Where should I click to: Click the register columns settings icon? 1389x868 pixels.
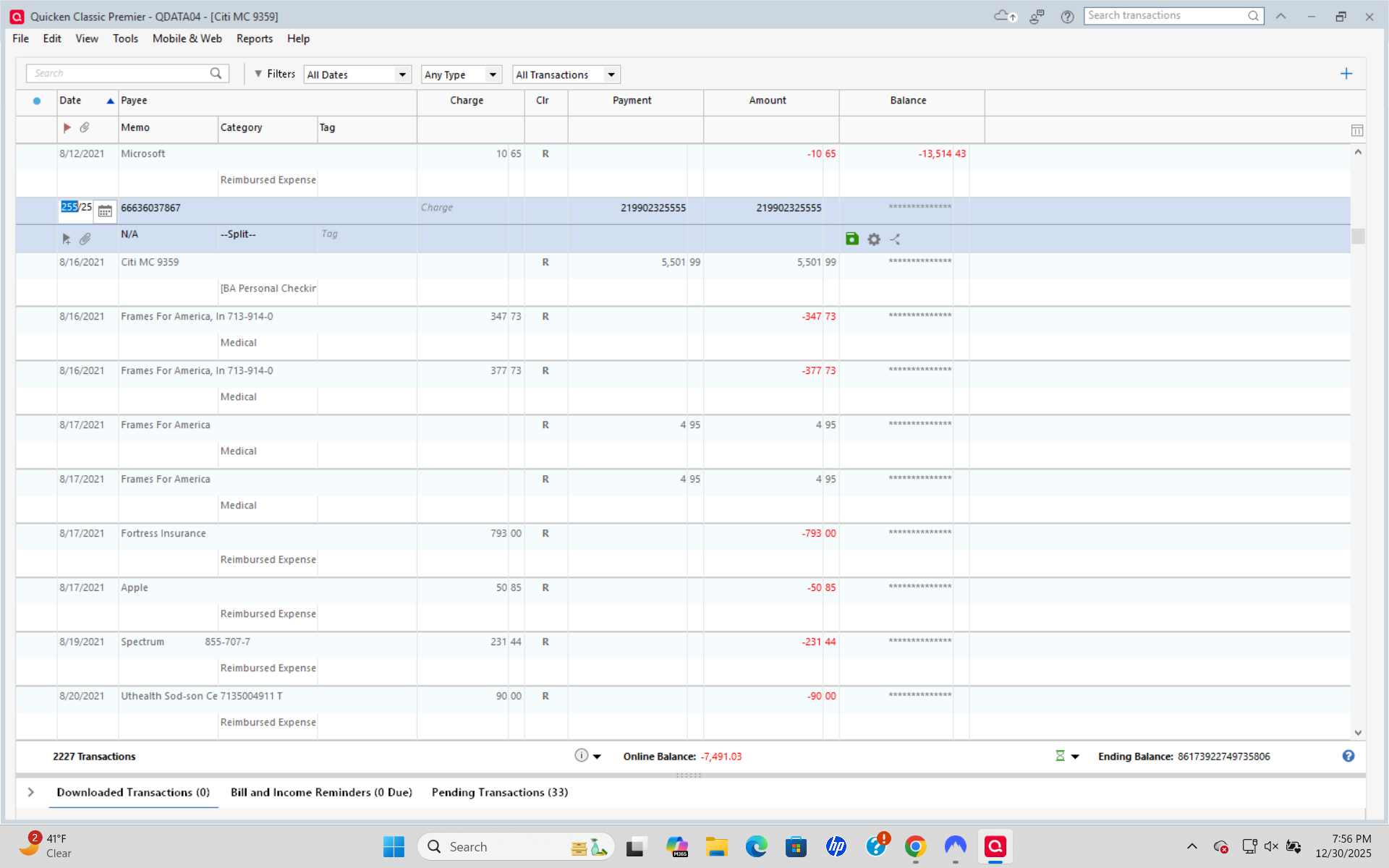pyautogui.click(x=1356, y=130)
